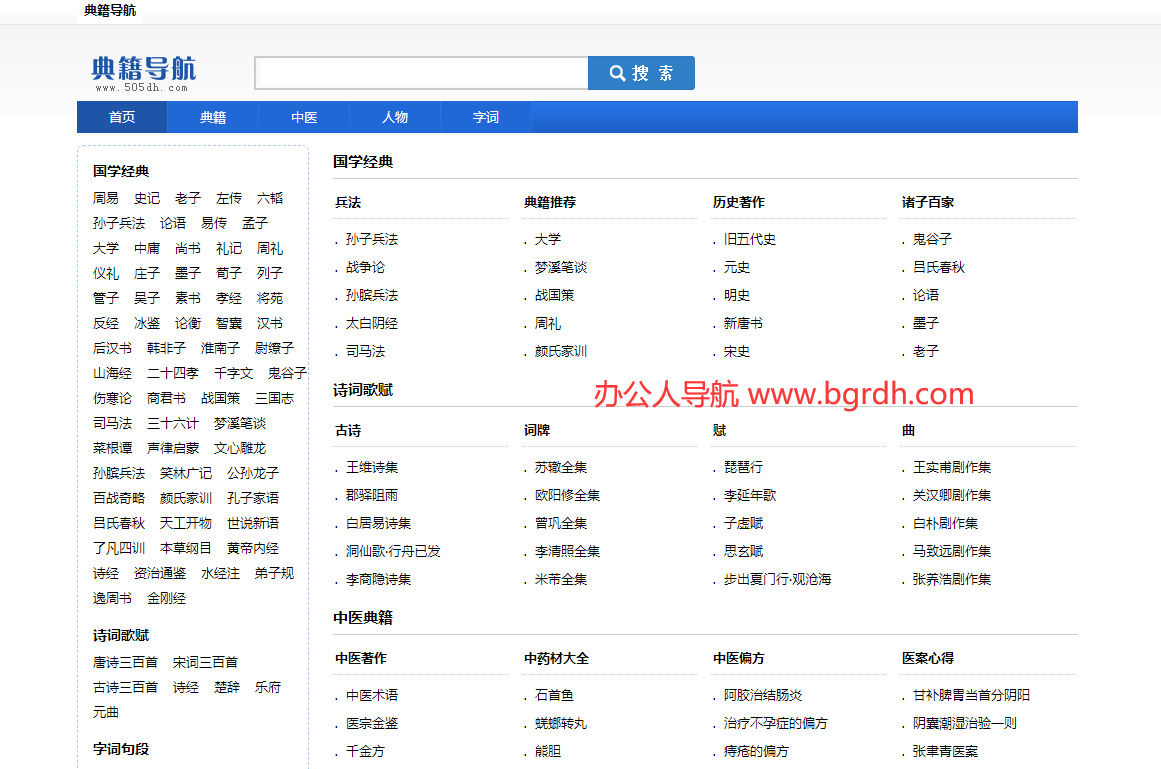Open 王维诗集 in the 古诗 column
Image resolution: width=1161 pixels, height=769 pixels.
pos(372,467)
